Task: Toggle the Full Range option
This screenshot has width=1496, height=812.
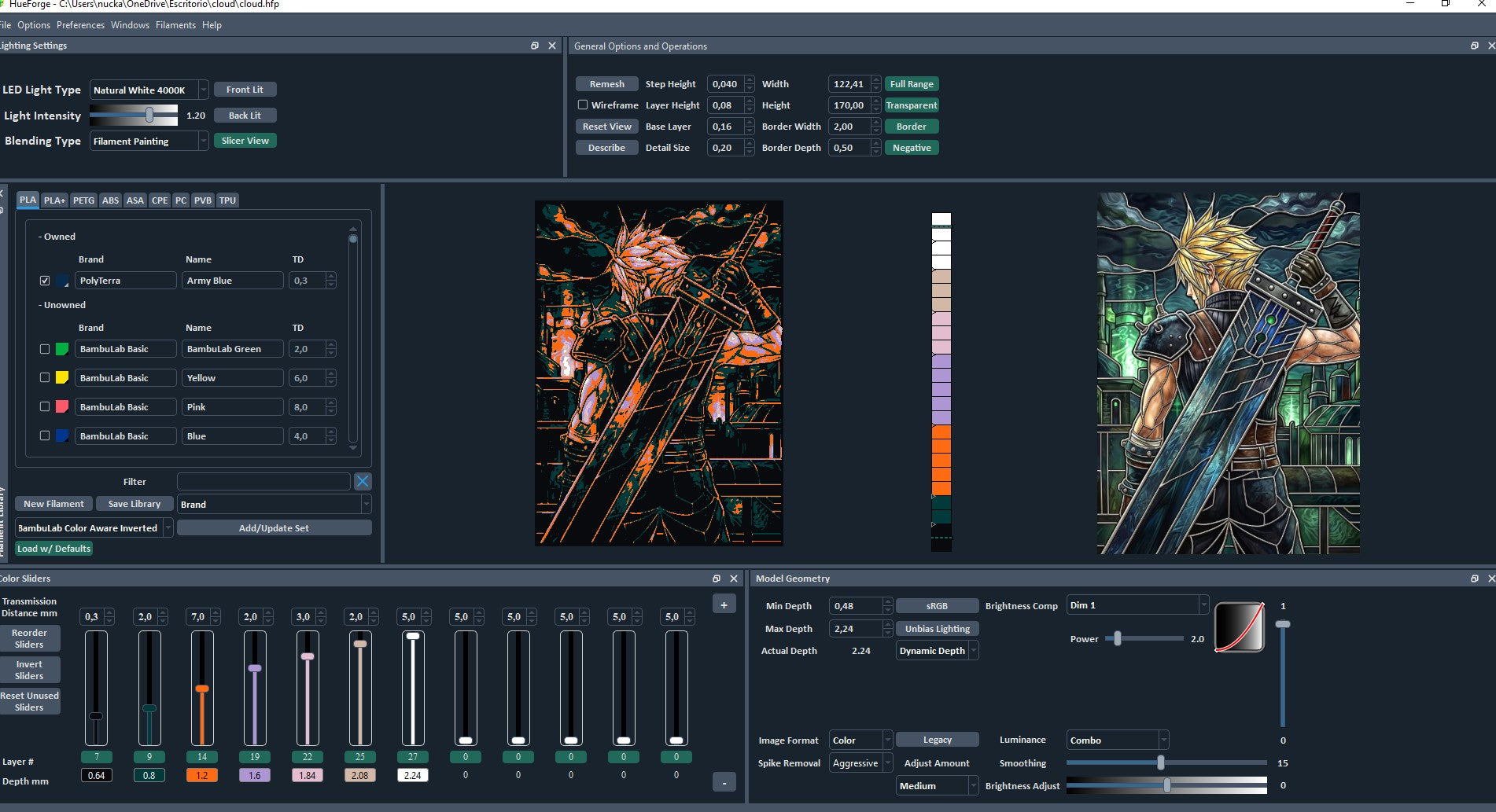Action: [912, 84]
